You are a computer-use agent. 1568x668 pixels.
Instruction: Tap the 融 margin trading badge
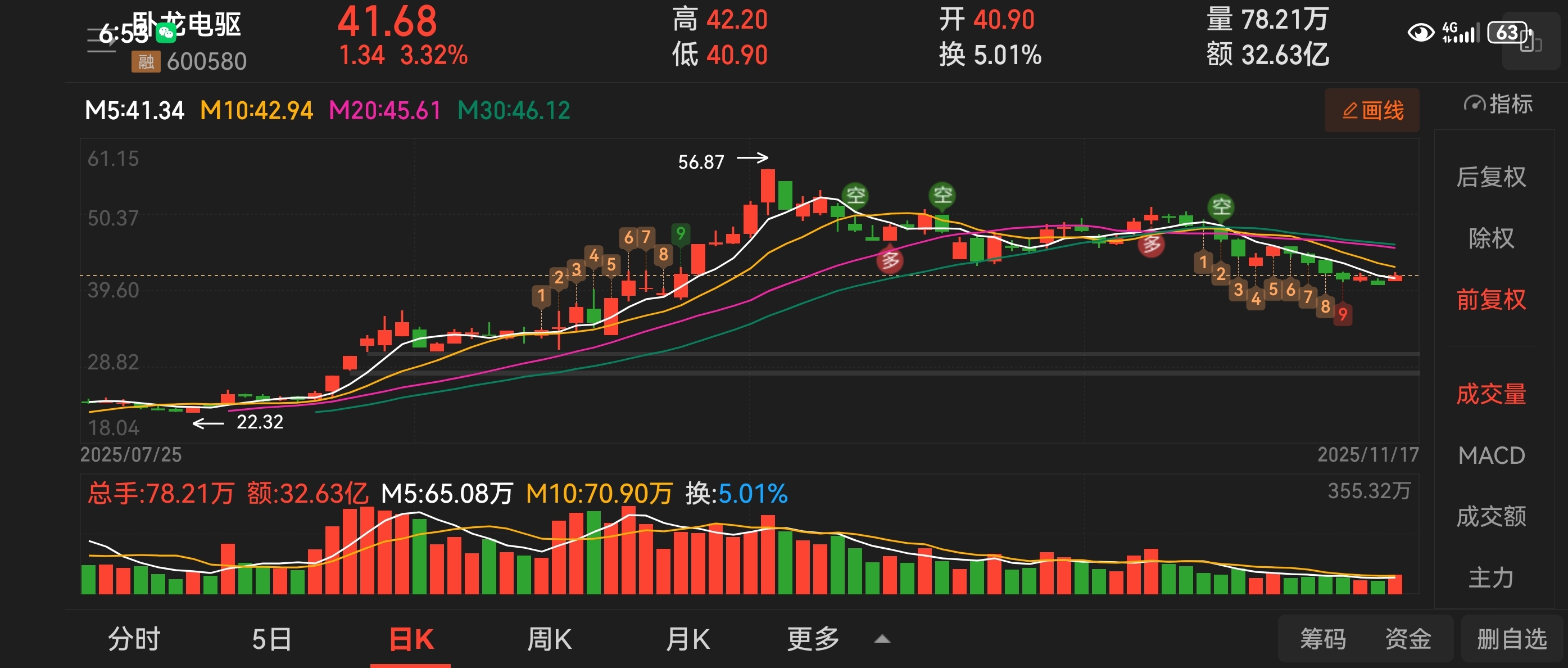(x=146, y=62)
